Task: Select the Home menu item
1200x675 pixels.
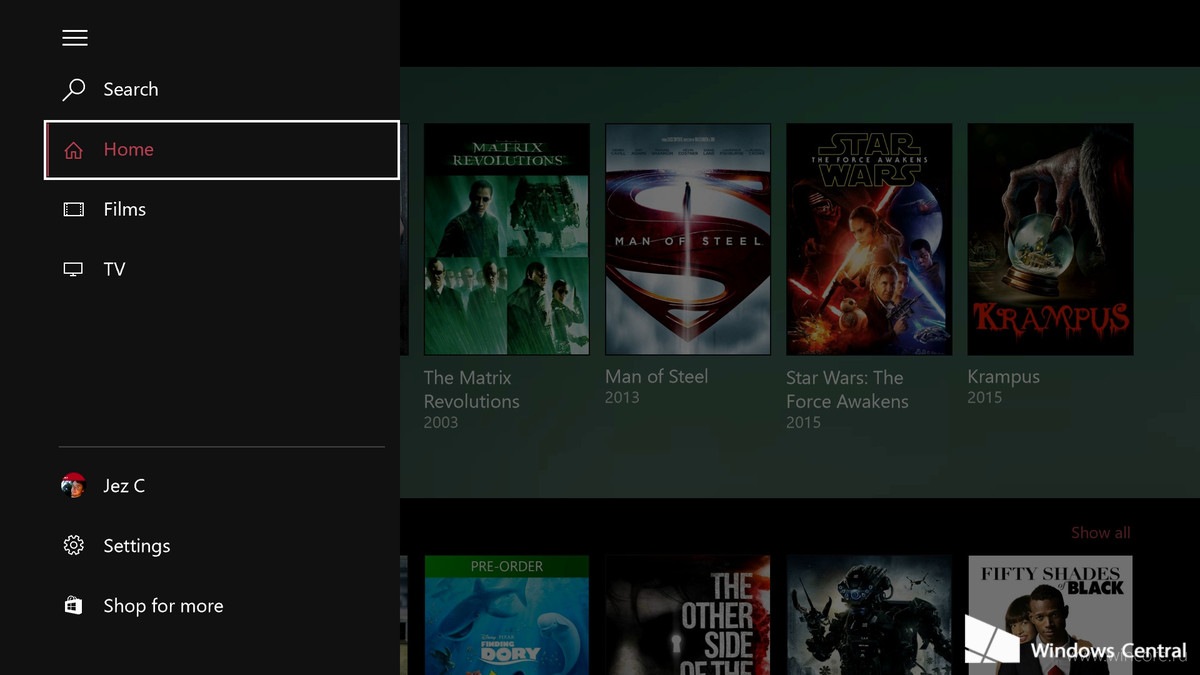Action: (222, 150)
